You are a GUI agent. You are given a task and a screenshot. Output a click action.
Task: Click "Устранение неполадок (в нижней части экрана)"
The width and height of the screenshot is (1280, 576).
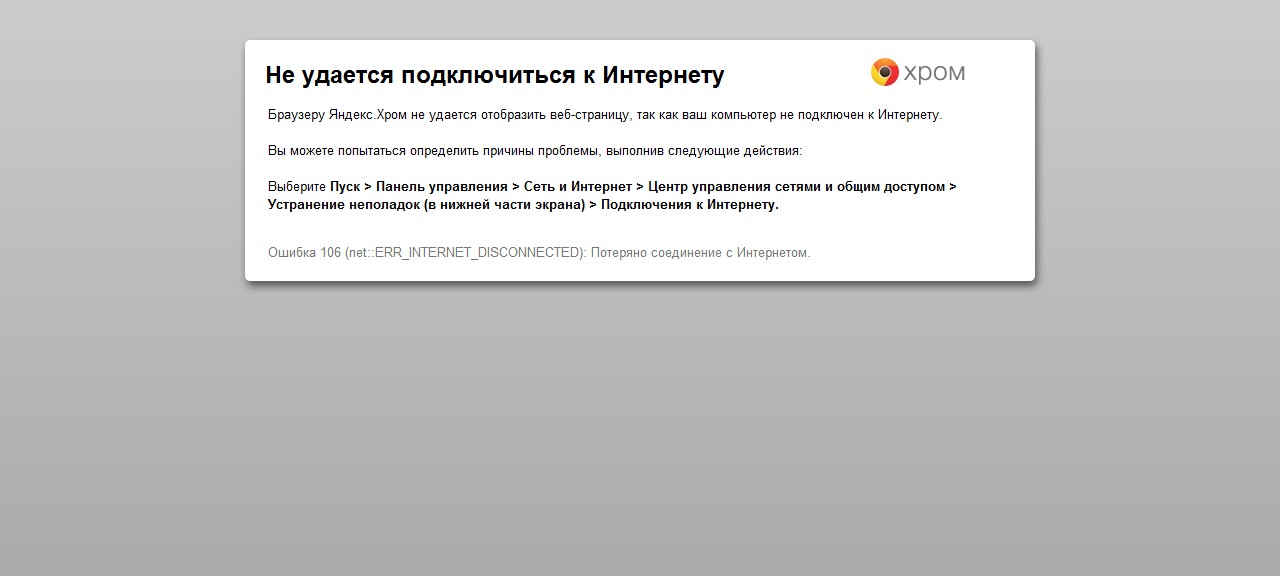426,205
